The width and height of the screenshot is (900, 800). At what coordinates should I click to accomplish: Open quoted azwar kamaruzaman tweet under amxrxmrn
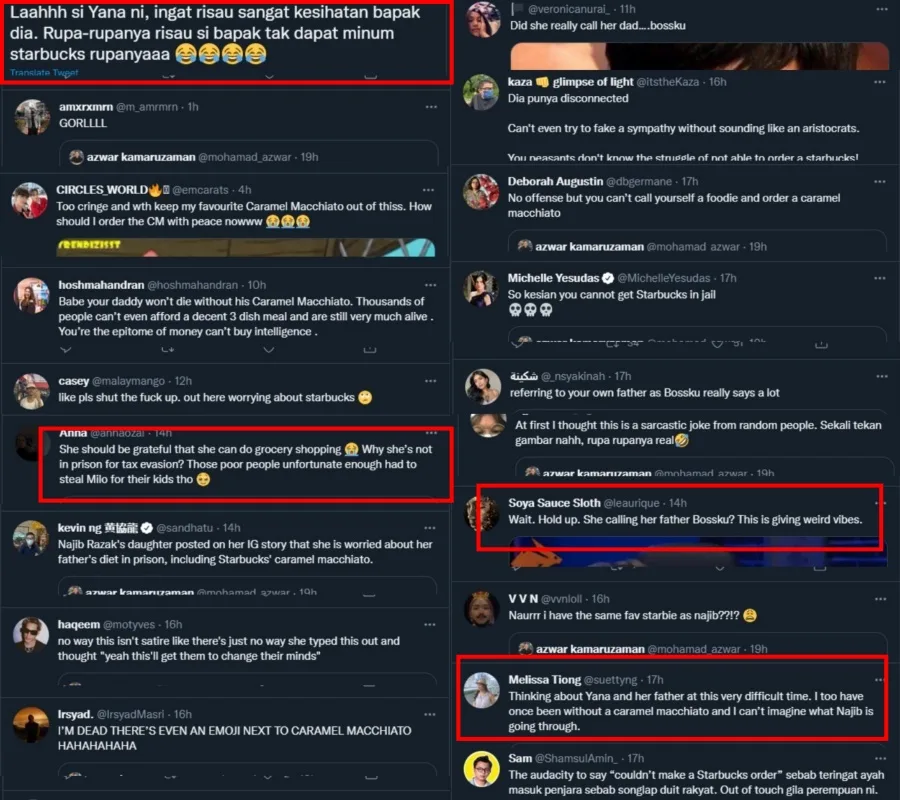click(x=249, y=156)
